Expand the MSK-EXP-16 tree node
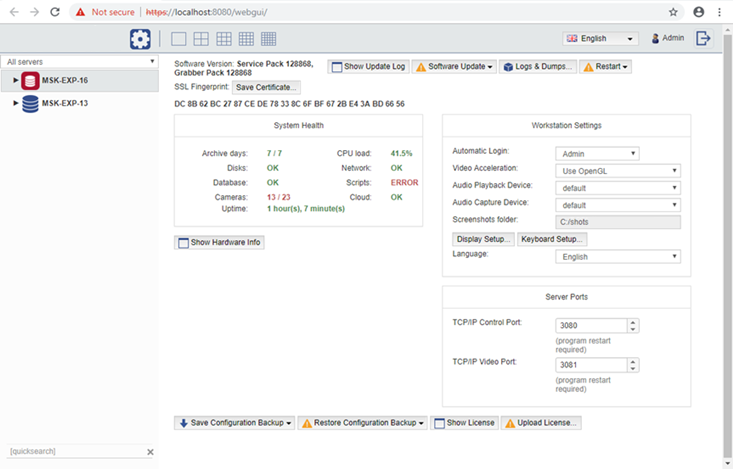 pos(16,81)
